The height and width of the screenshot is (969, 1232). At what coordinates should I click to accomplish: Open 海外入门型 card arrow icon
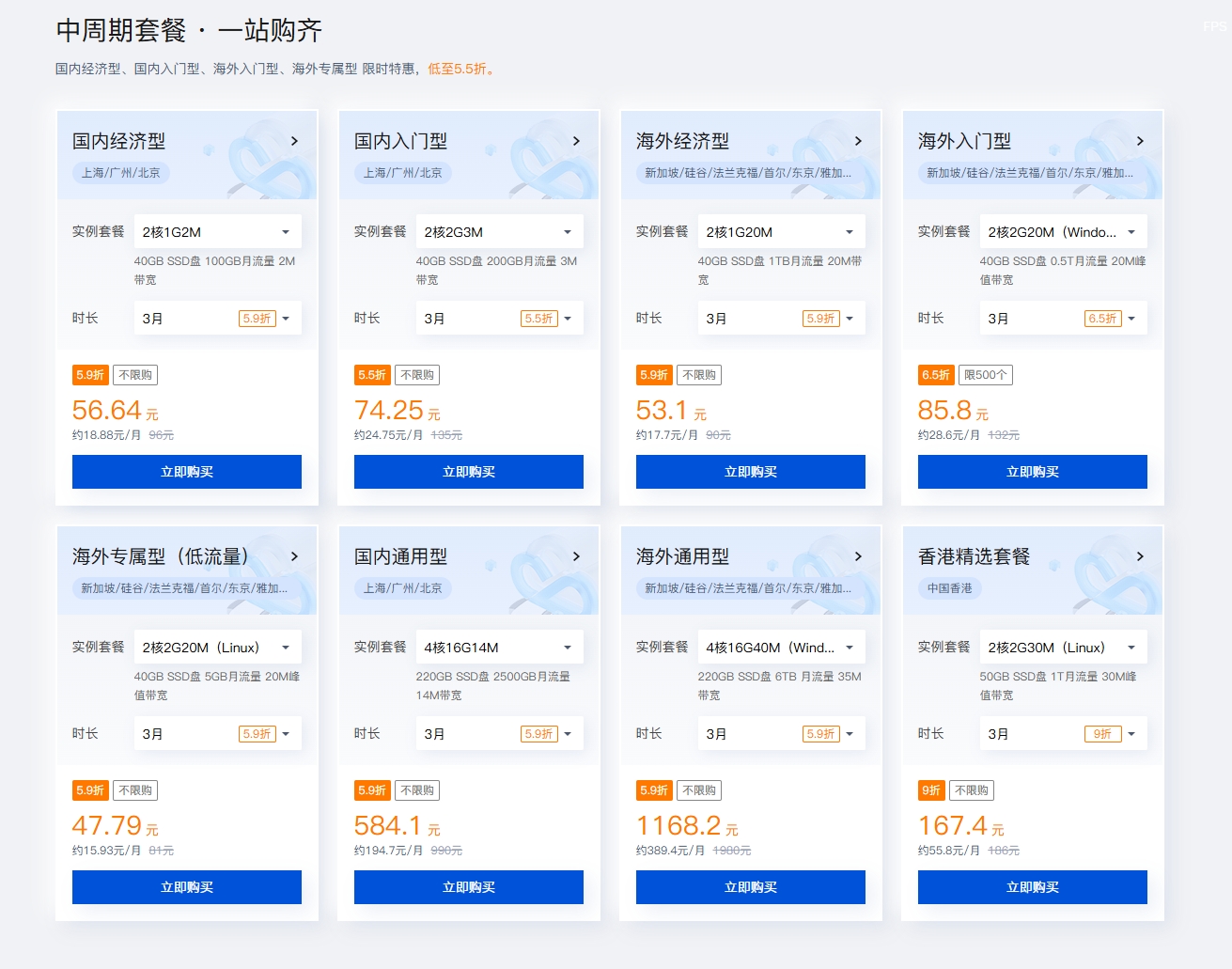(1140, 141)
